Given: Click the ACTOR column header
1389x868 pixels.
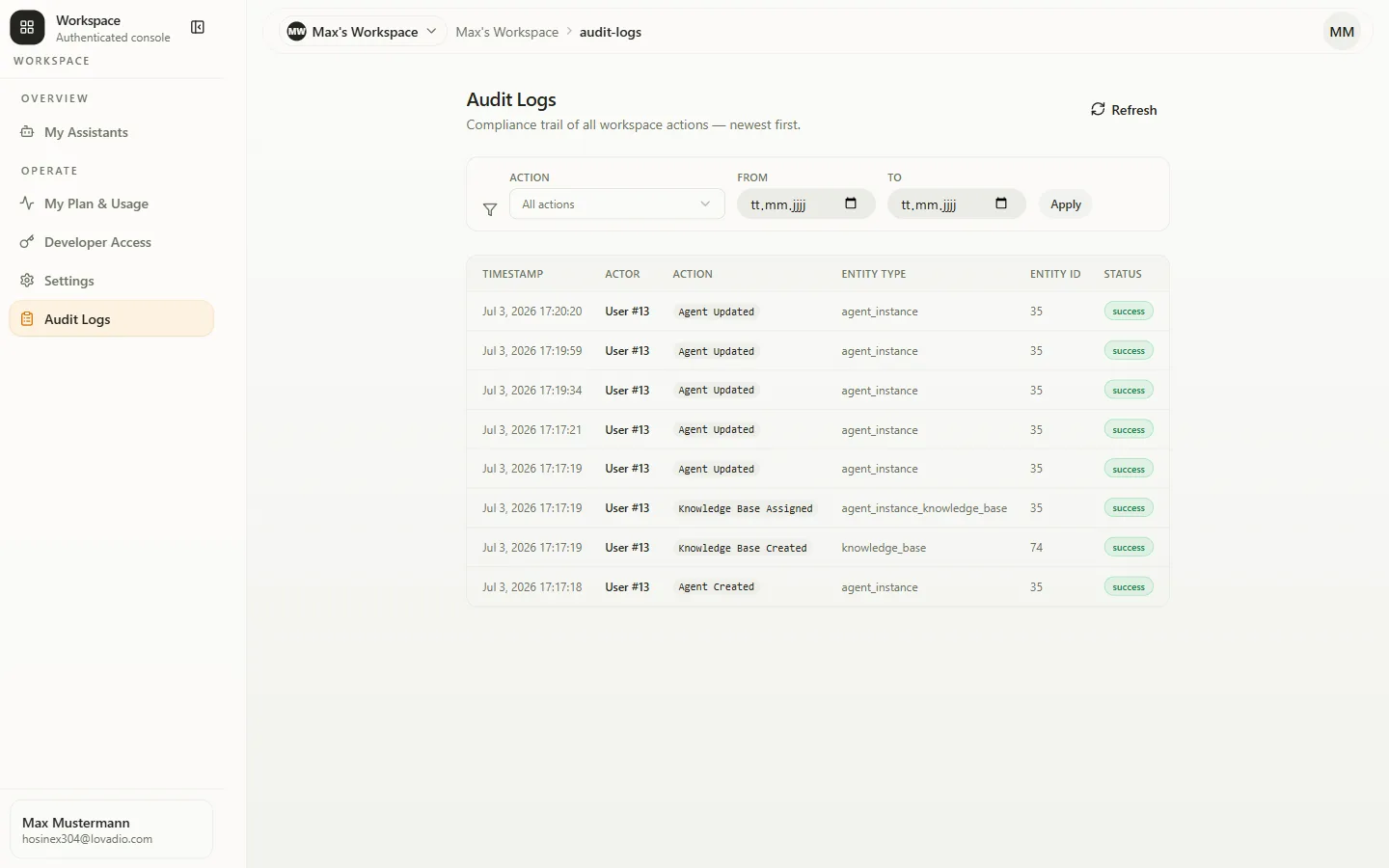Looking at the screenshot, I should tap(622, 274).
